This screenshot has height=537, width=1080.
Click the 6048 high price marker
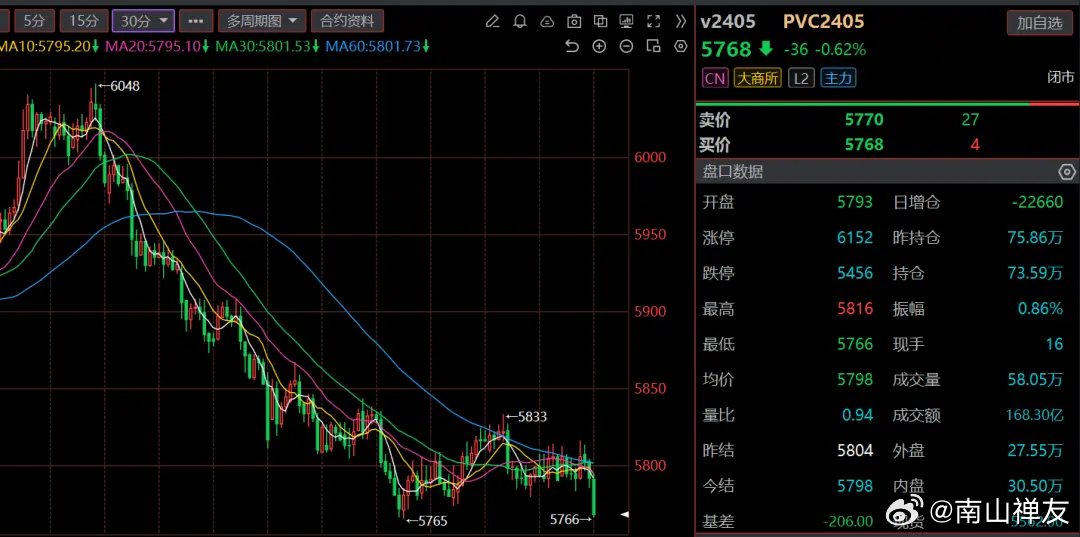pyautogui.click(x=119, y=86)
